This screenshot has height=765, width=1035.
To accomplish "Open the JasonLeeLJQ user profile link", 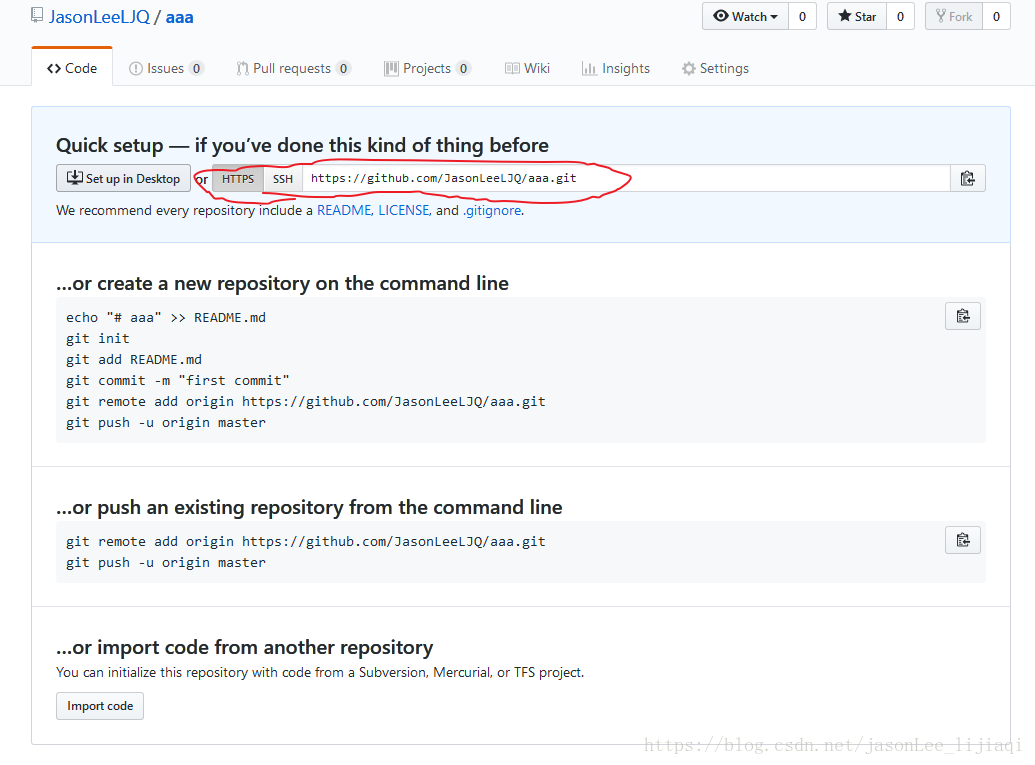I will pyautogui.click(x=99, y=17).
